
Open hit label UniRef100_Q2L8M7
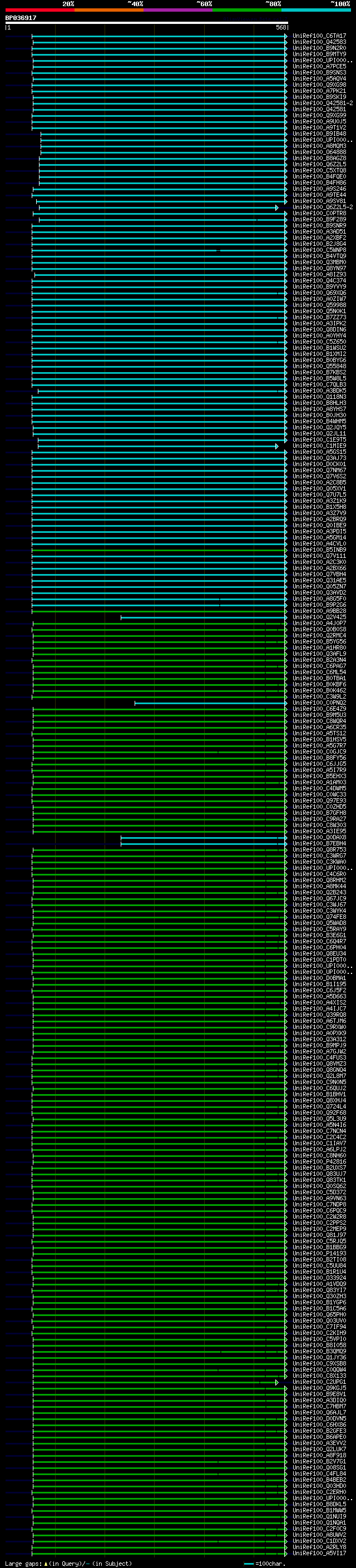[x=319, y=1076]
